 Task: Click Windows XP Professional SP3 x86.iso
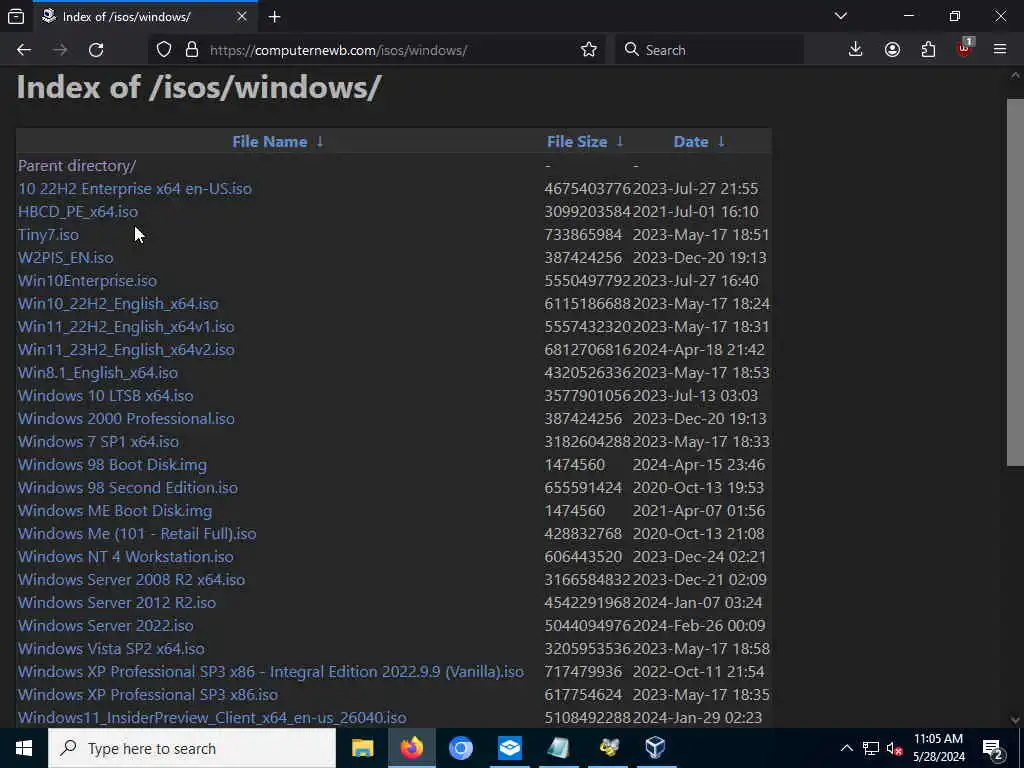coord(148,694)
